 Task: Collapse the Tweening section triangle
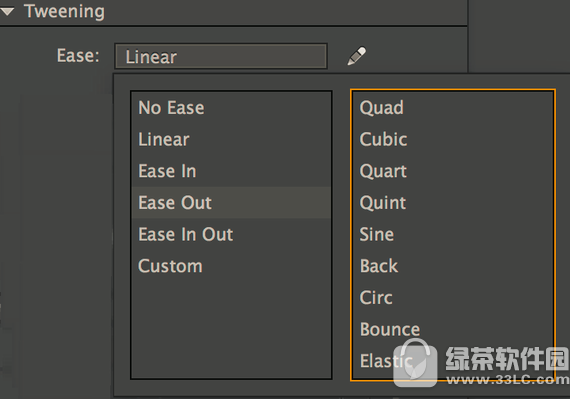[x=7, y=12]
